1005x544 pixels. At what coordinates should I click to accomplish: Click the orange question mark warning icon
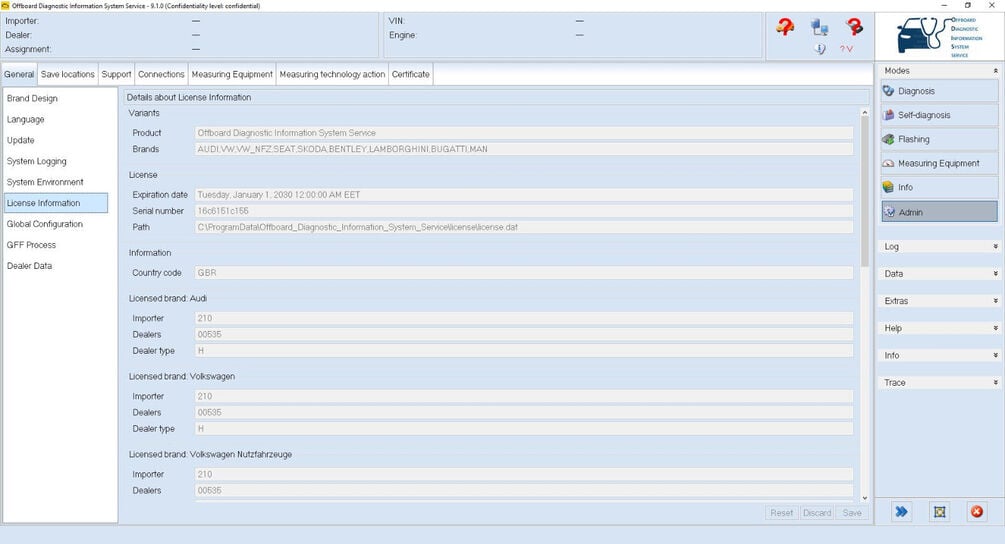point(785,27)
